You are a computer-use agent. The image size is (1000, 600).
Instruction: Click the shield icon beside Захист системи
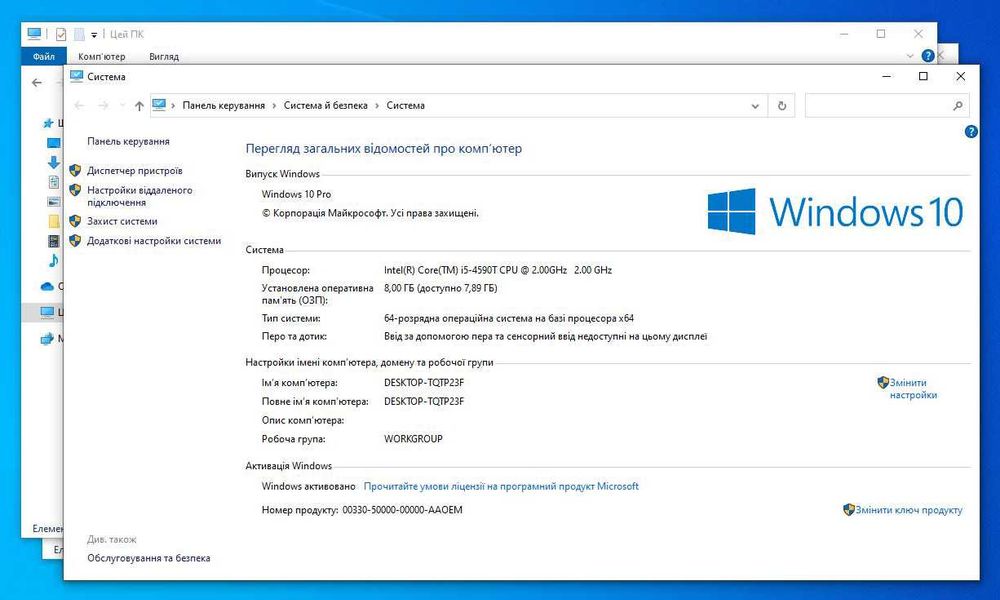coord(75,221)
